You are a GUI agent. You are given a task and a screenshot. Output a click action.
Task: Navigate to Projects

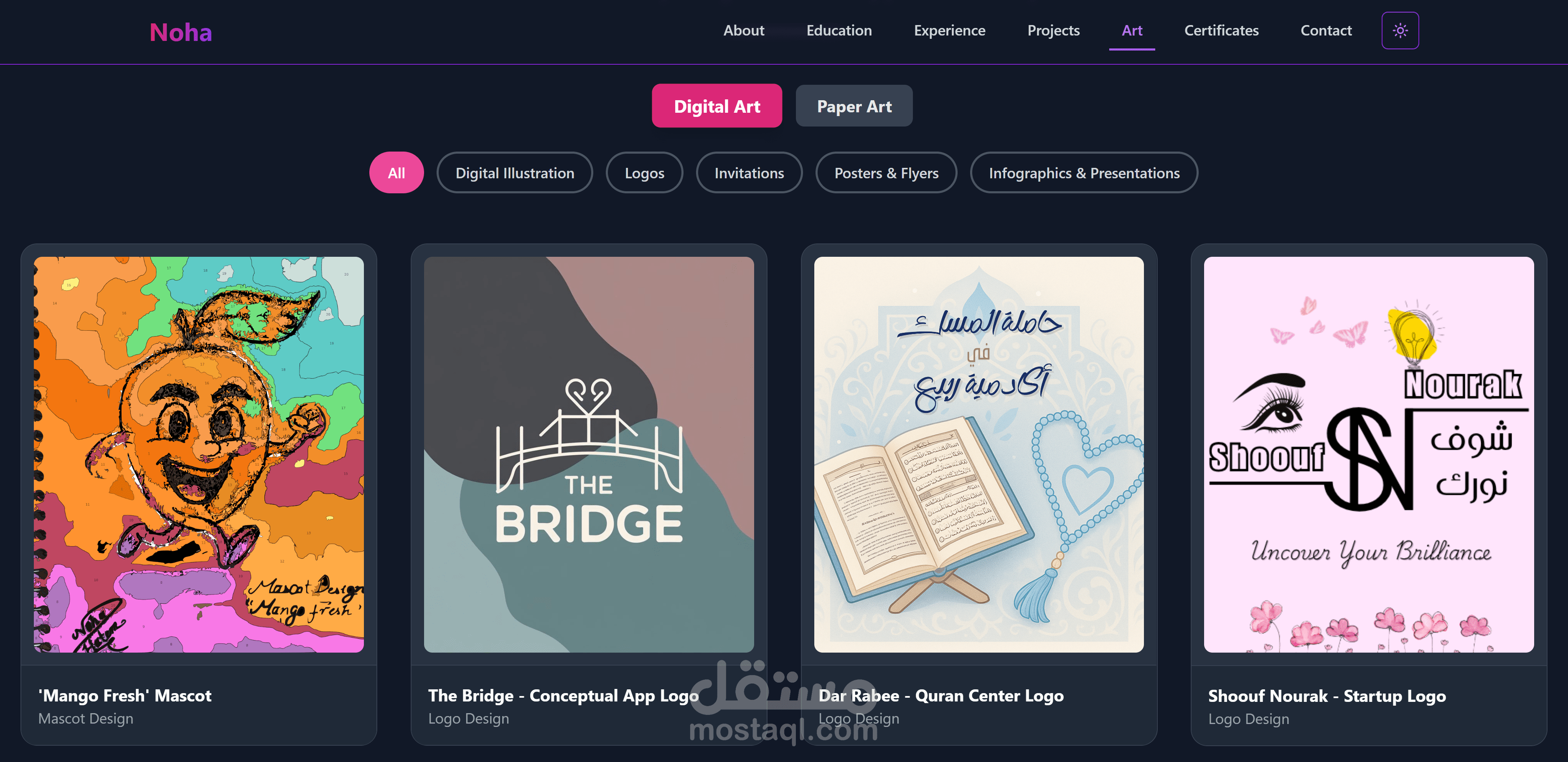pyautogui.click(x=1053, y=30)
